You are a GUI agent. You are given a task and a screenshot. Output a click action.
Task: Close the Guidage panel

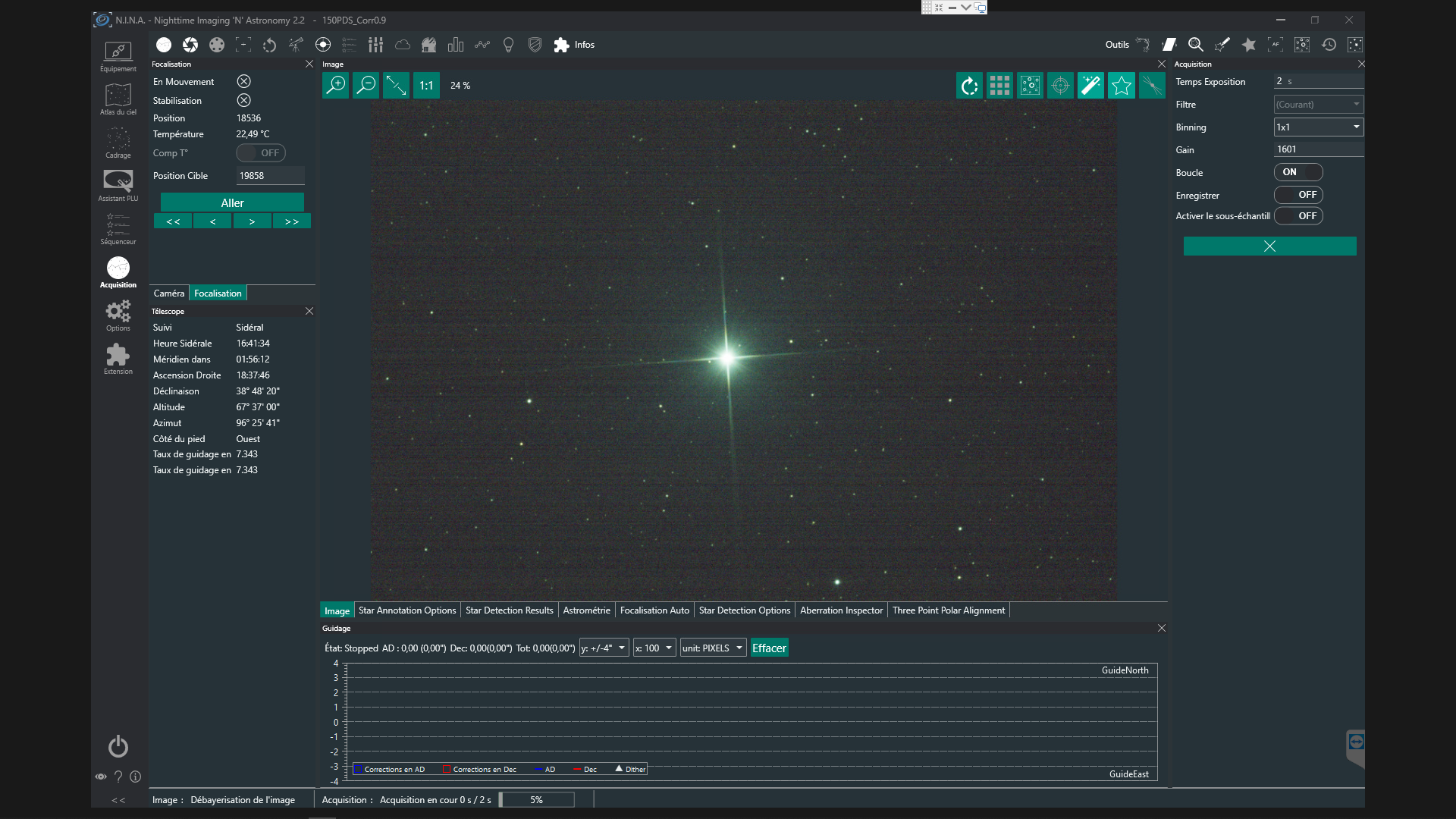(1162, 629)
